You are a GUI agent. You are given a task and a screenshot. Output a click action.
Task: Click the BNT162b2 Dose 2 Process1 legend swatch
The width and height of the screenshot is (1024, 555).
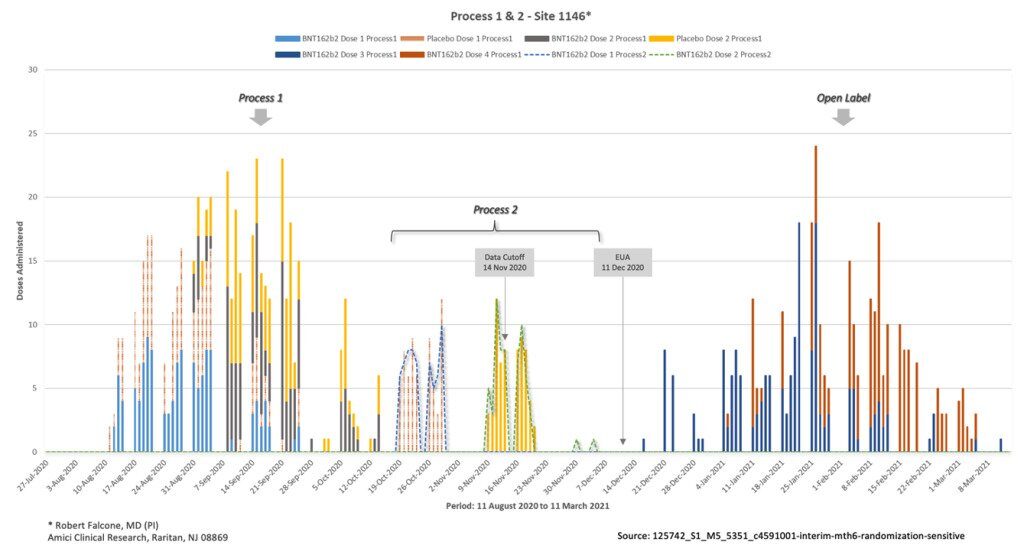coord(537,39)
